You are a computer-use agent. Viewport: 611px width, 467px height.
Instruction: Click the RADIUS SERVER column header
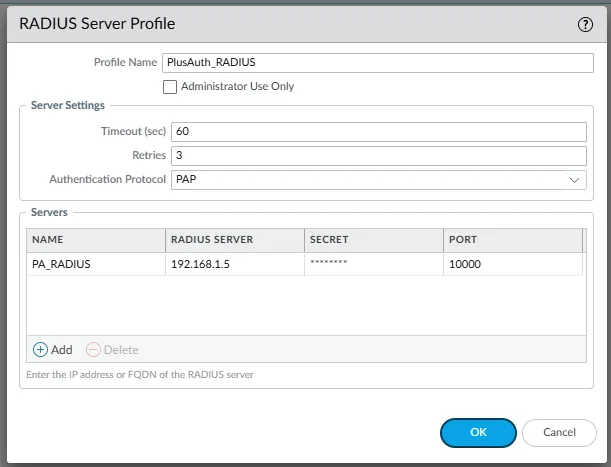coord(234,240)
